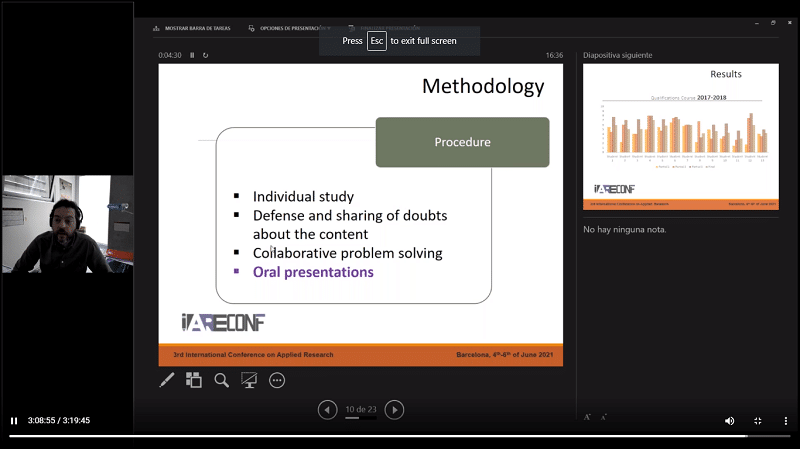Image resolution: width=800 pixels, height=449 pixels.
Task: Click the next slide Results thumbnail
Action: [681, 138]
